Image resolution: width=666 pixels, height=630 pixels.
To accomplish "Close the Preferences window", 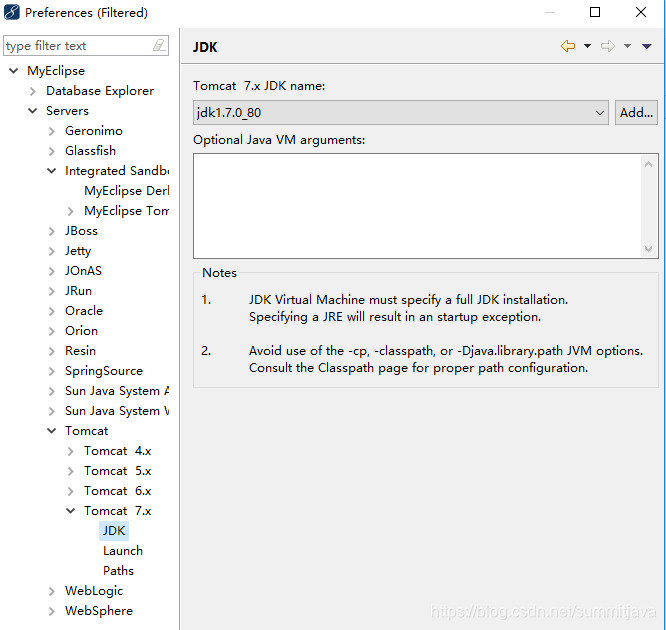I will tap(641, 12).
